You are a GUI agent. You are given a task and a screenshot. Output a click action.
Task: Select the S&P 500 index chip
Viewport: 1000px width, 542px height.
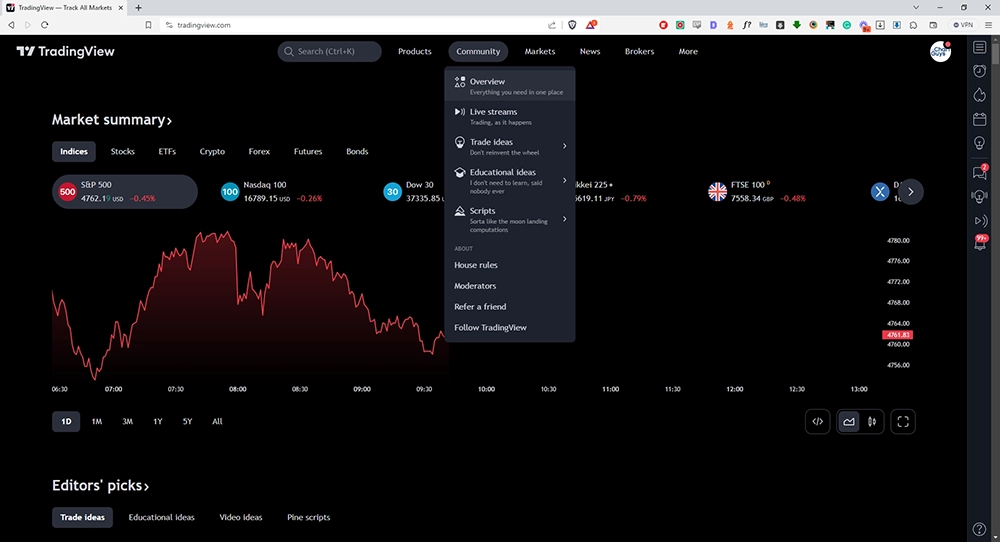click(x=125, y=191)
